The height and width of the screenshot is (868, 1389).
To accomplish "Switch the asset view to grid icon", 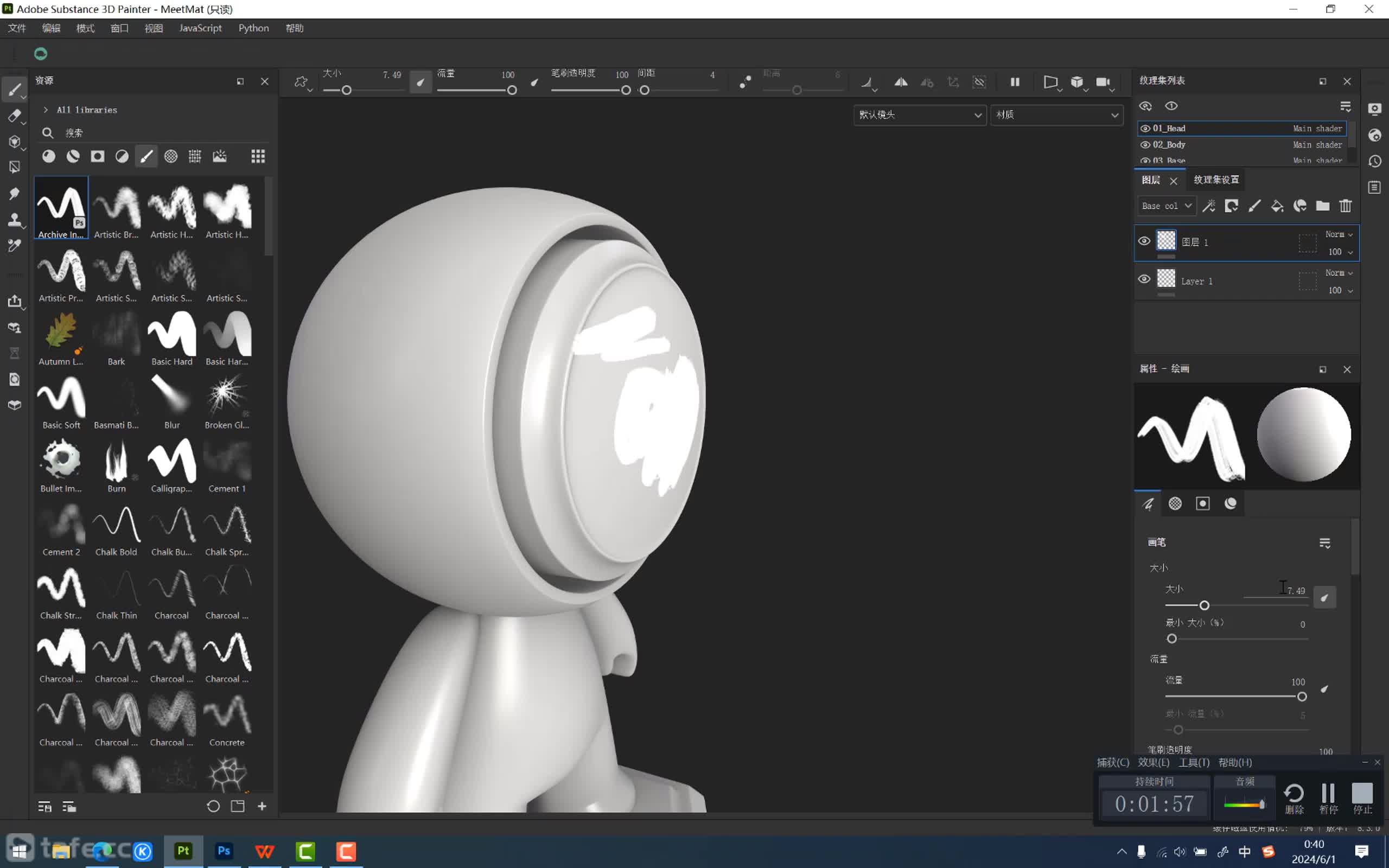I will pos(258,156).
